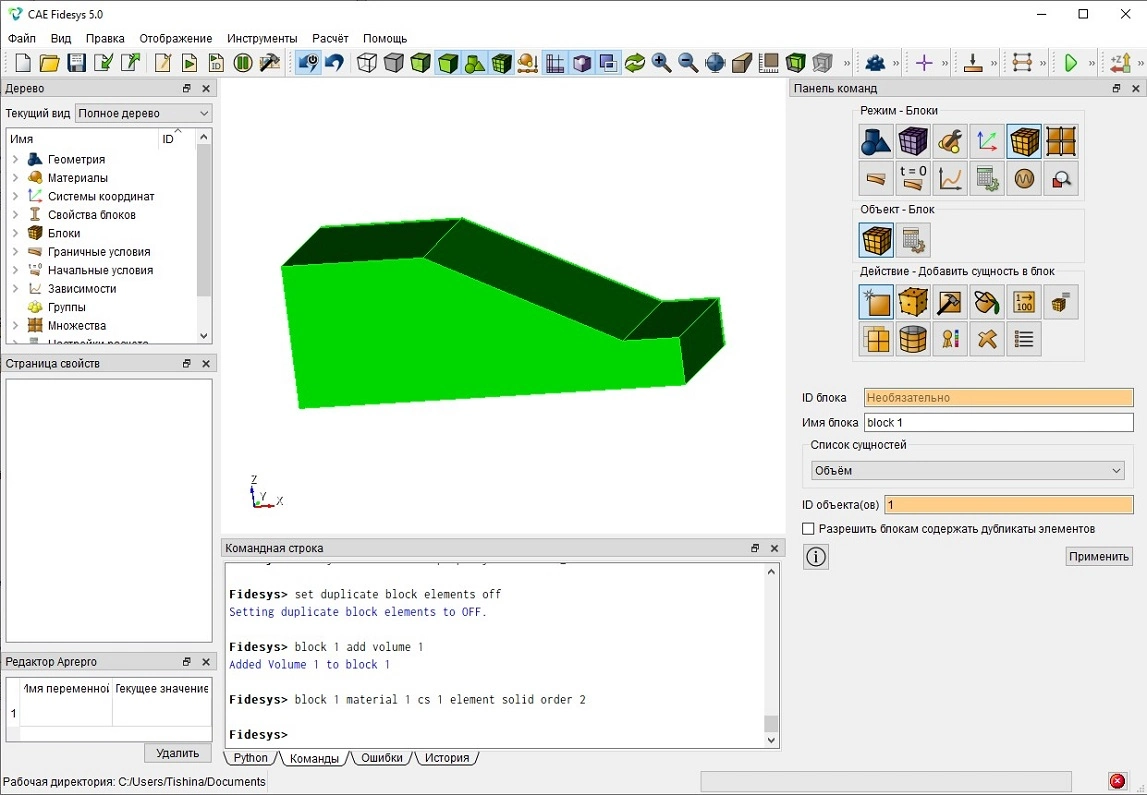Click the delete X action icon
This screenshot has width=1147, height=795.
pyautogui.click(x=987, y=339)
